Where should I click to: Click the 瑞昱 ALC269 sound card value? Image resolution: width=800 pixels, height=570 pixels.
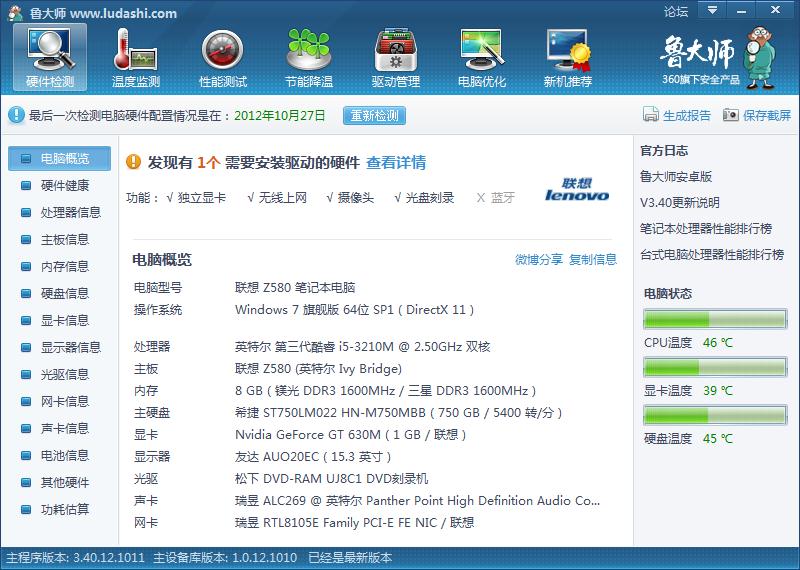(417, 501)
